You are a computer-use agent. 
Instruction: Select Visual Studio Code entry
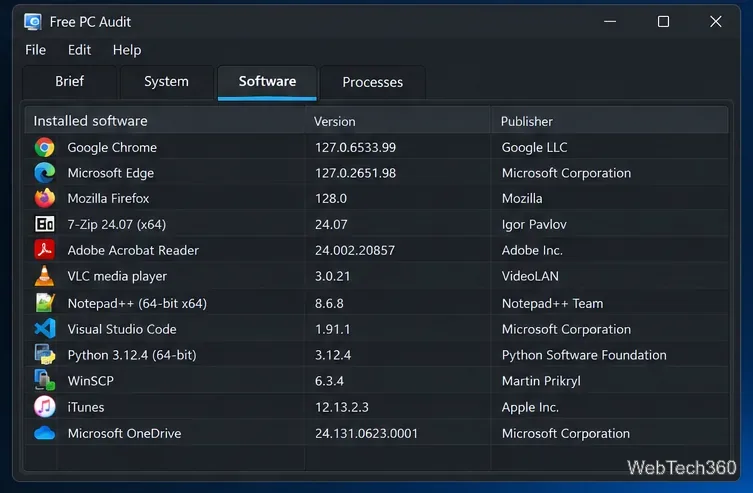[x=122, y=329]
